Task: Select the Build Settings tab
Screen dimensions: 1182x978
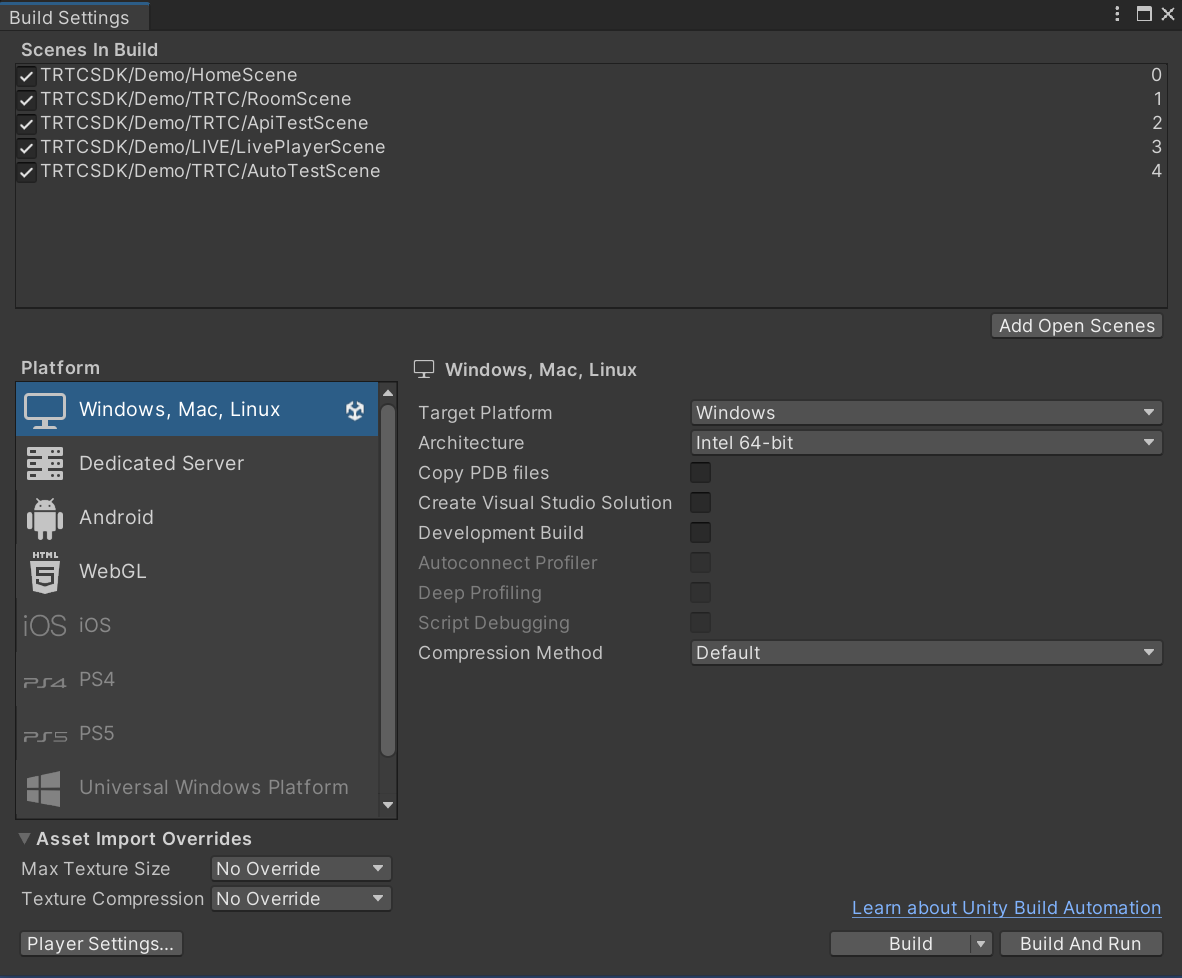Action: [x=69, y=18]
